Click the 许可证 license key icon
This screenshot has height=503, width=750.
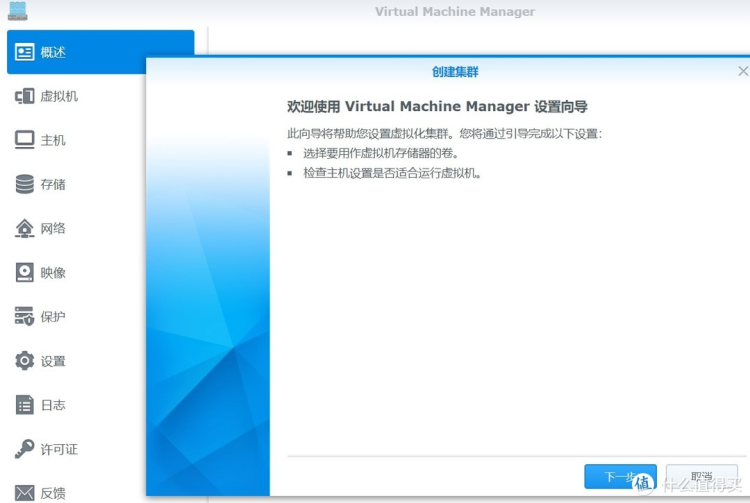[24, 448]
